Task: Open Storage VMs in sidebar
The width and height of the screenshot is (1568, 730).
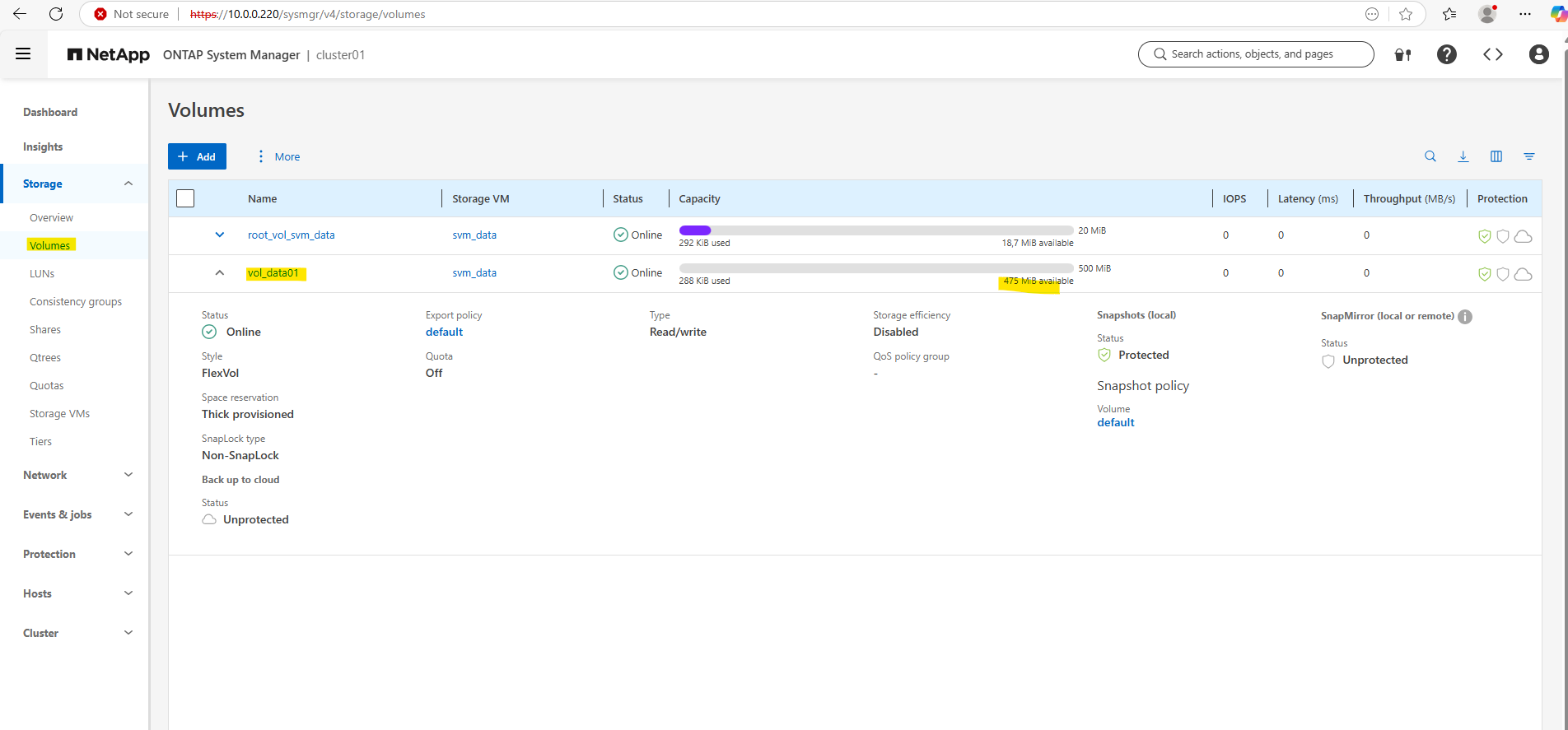Action: [60, 413]
